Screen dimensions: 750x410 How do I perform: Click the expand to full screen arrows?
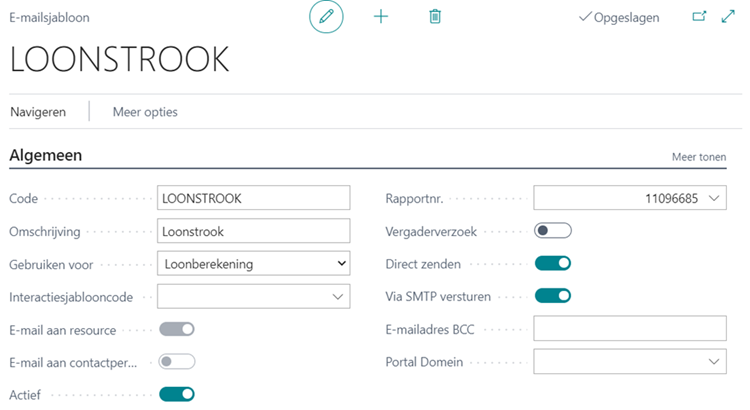point(728,17)
